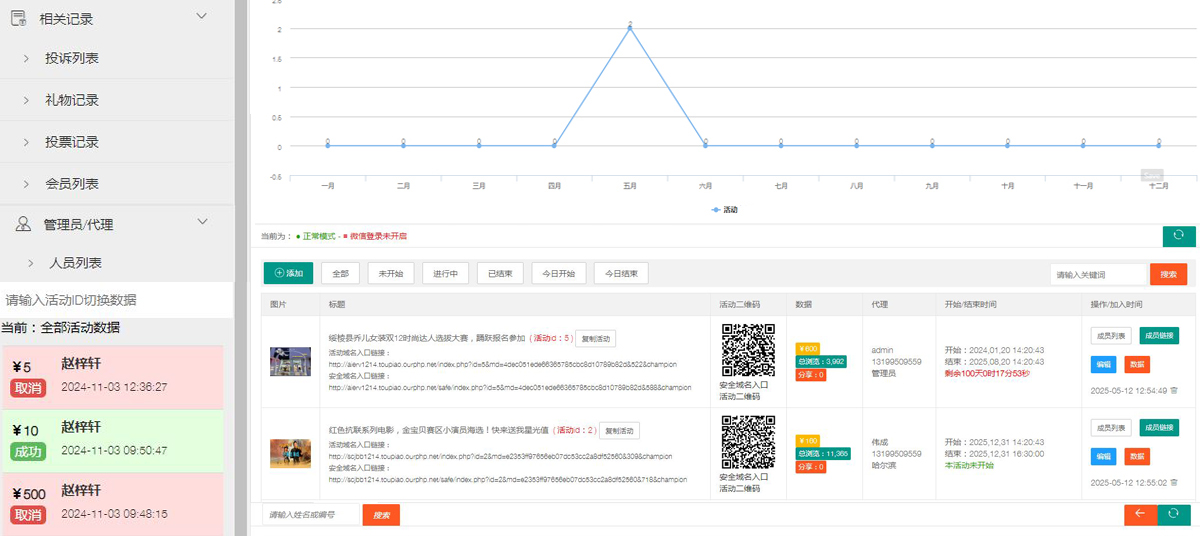
Task: Filter activities by 进行中 tab
Action: point(445,273)
